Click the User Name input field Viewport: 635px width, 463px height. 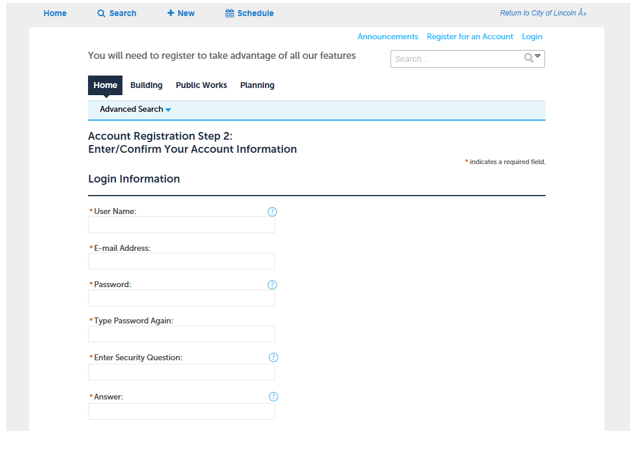pos(181,226)
